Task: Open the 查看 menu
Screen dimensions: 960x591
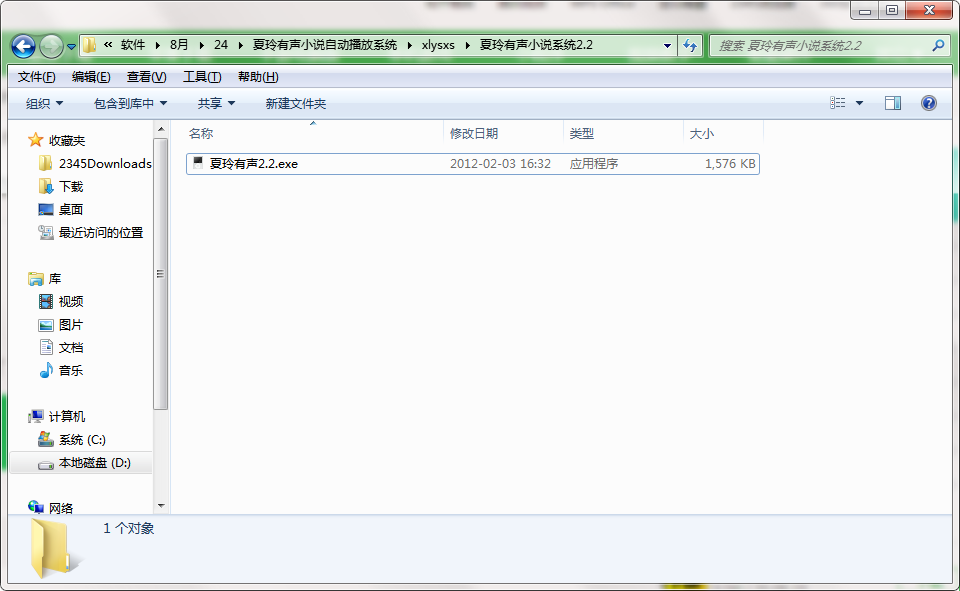Action: [x=146, y=76]
